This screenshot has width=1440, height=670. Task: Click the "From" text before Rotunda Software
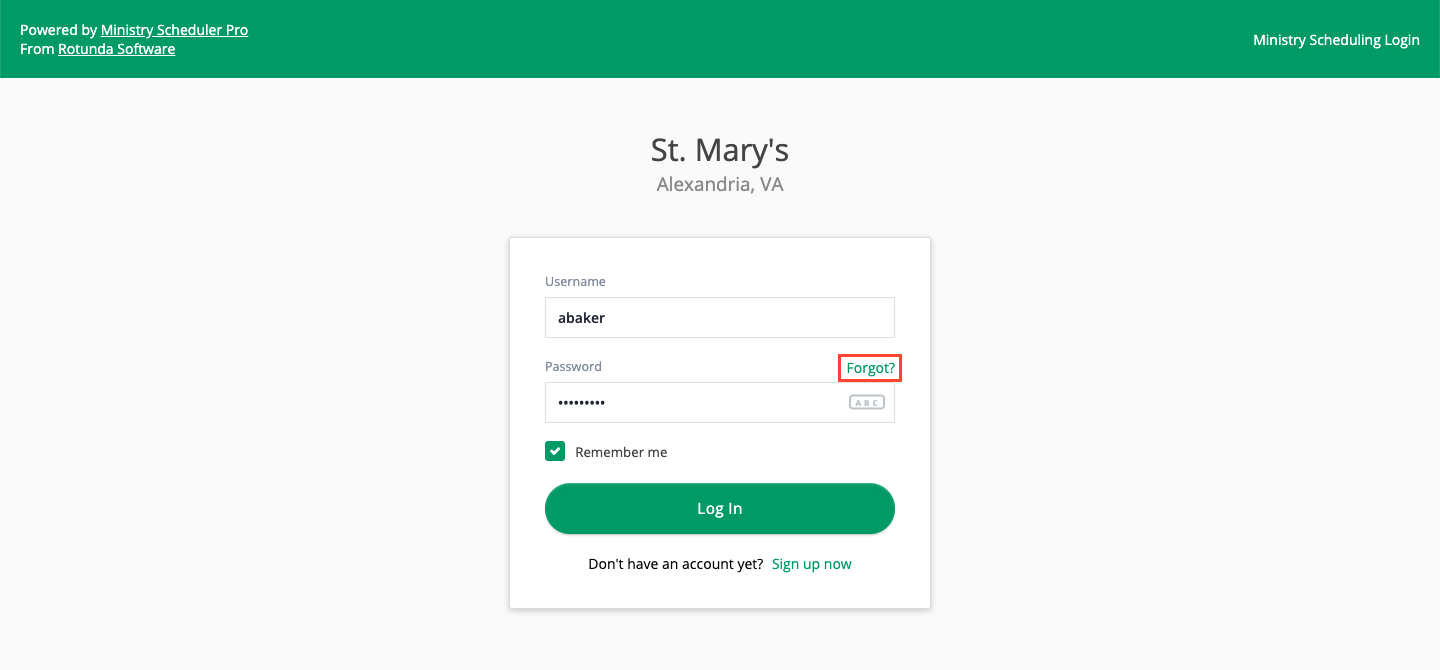[37, 49]
